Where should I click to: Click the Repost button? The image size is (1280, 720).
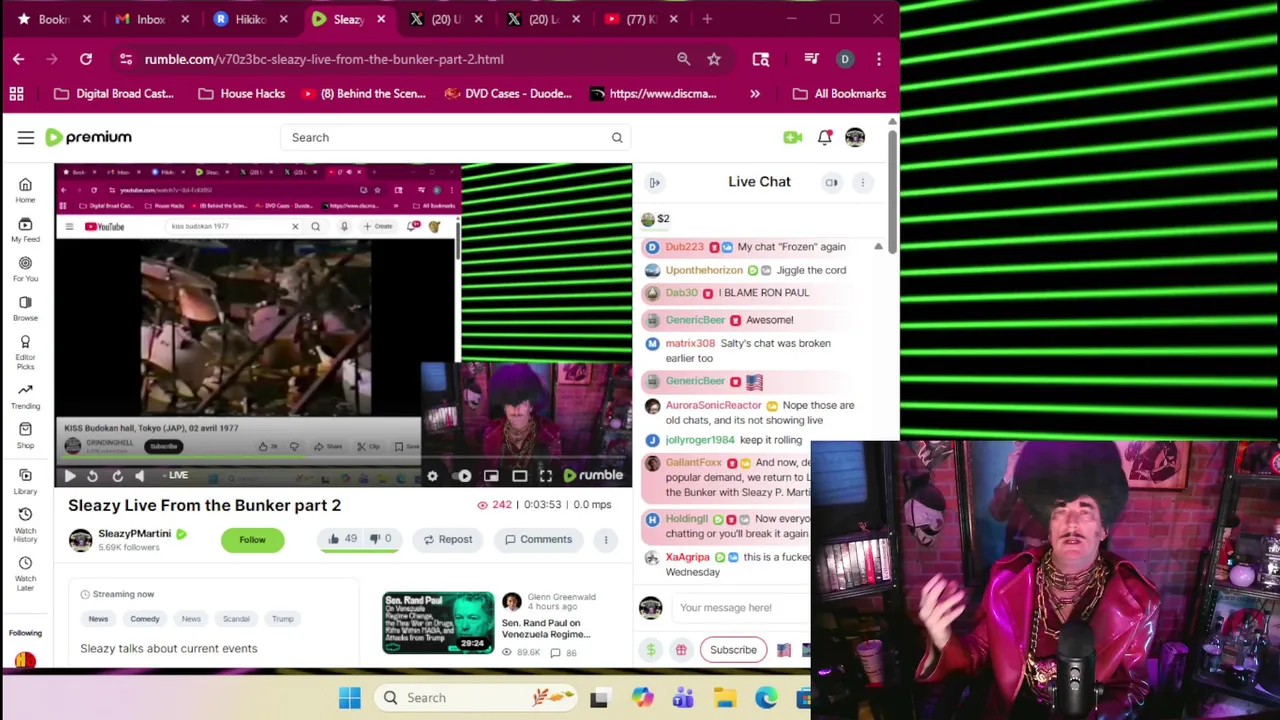tap(447, 540)
